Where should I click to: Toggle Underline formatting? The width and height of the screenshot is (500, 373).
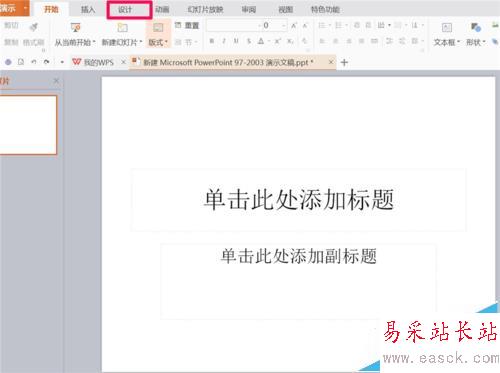click(236, 41)
